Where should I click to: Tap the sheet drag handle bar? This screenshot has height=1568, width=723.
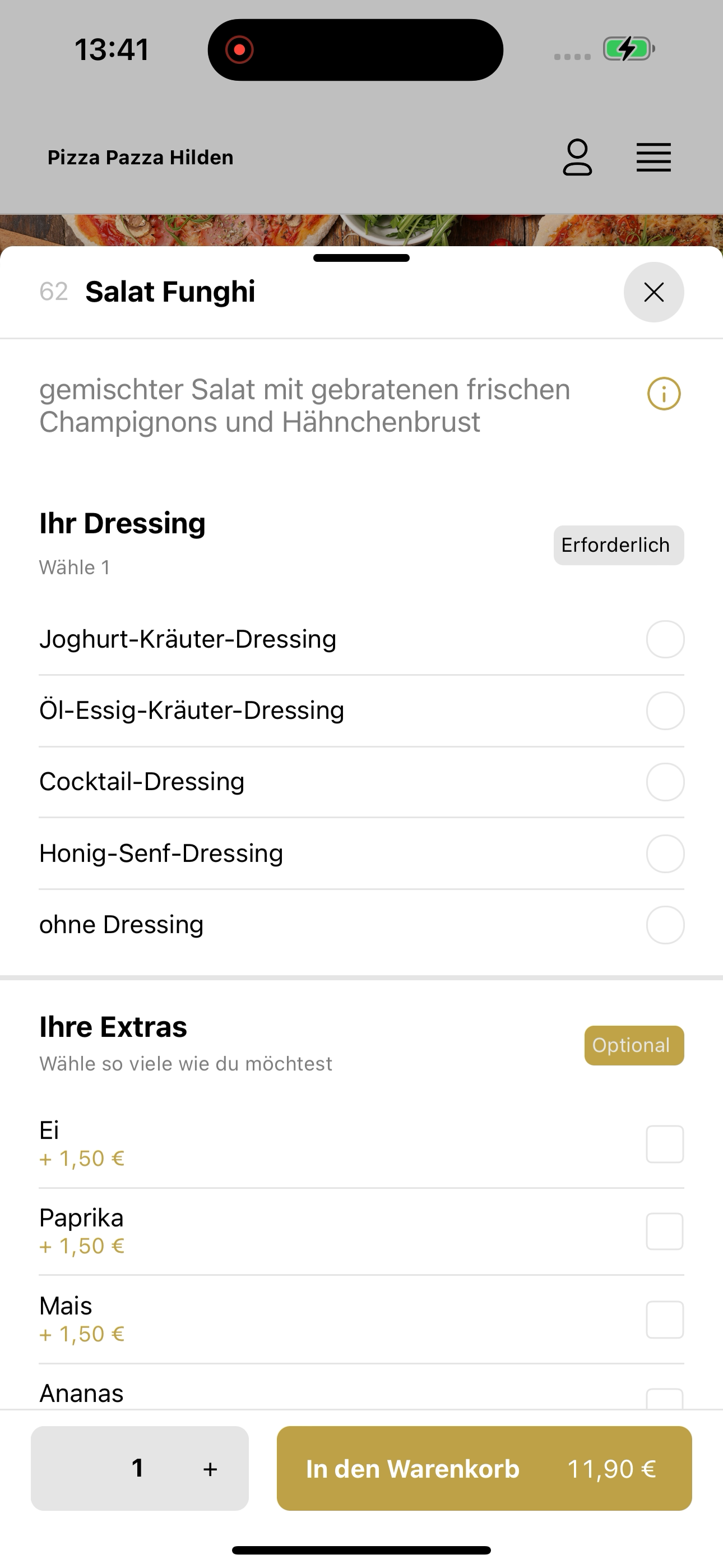click(361, 258)
